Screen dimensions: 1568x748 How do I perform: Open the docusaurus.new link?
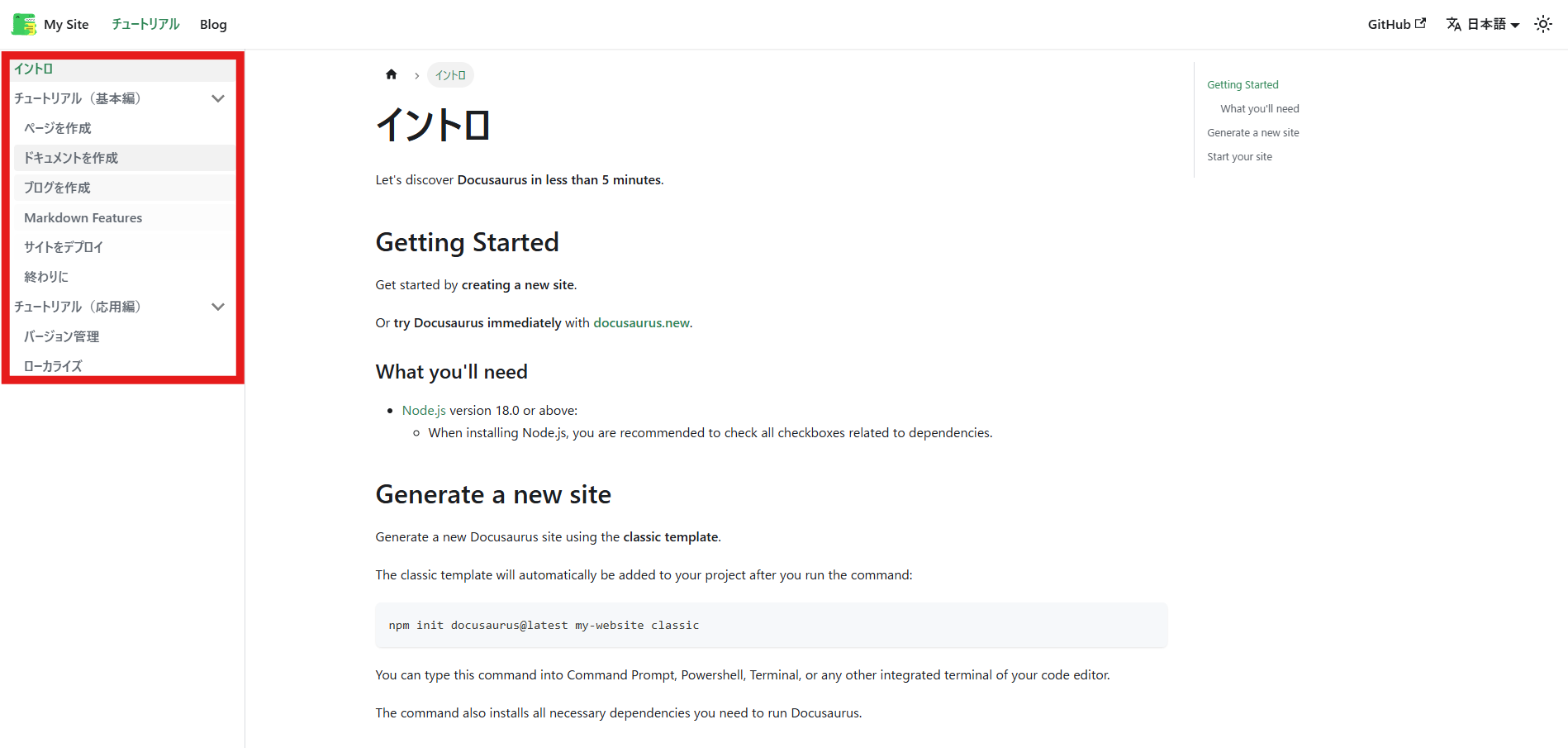coord(641,322)
